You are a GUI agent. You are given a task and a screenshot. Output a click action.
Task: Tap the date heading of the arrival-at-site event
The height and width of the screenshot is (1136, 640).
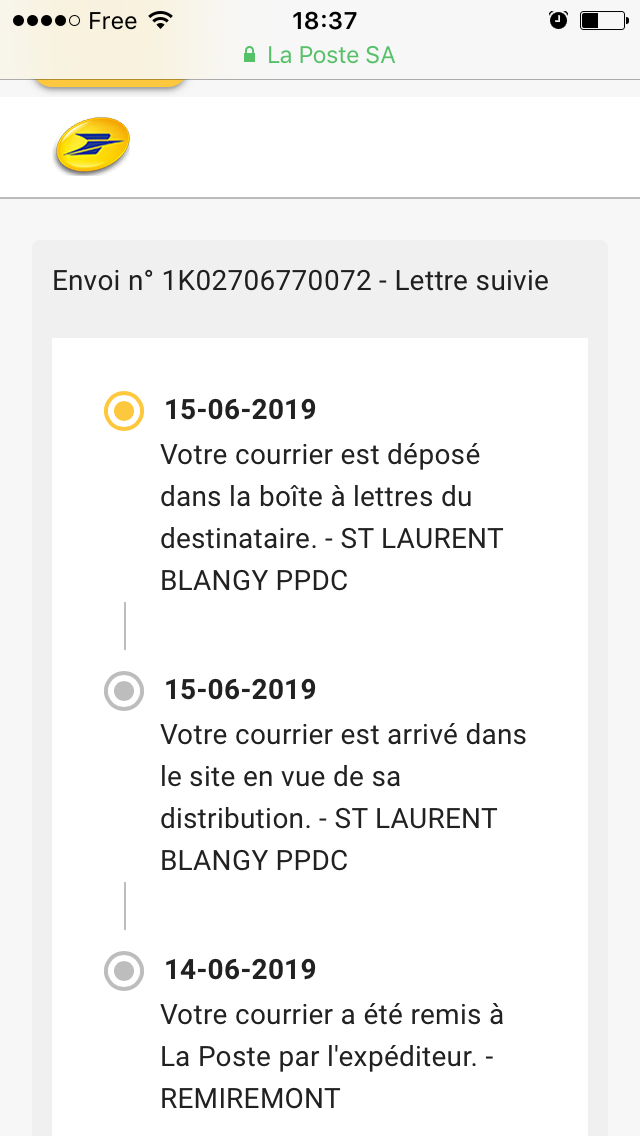click(x=240, y=690)
